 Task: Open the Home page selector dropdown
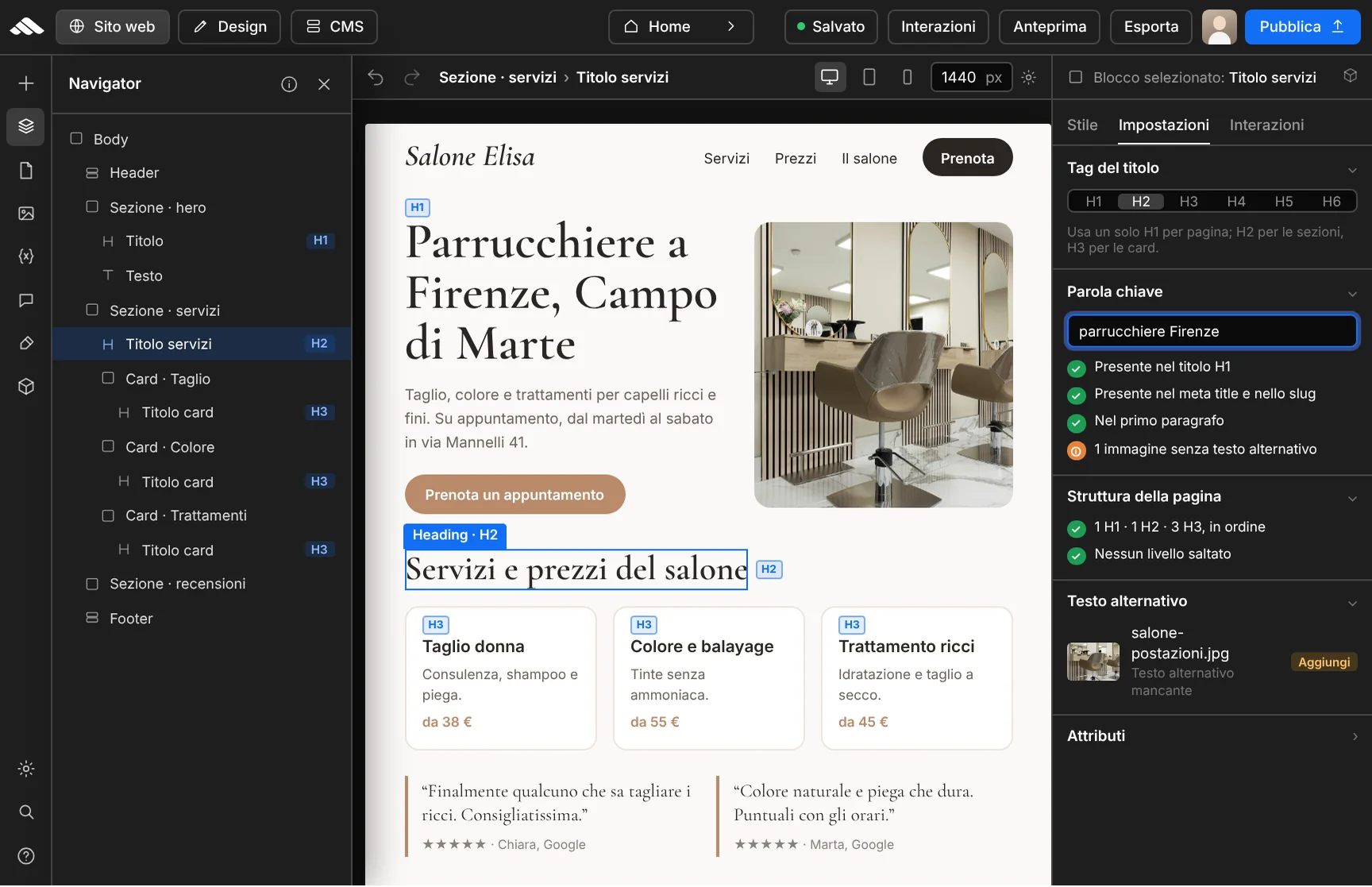tap(680, 26)
